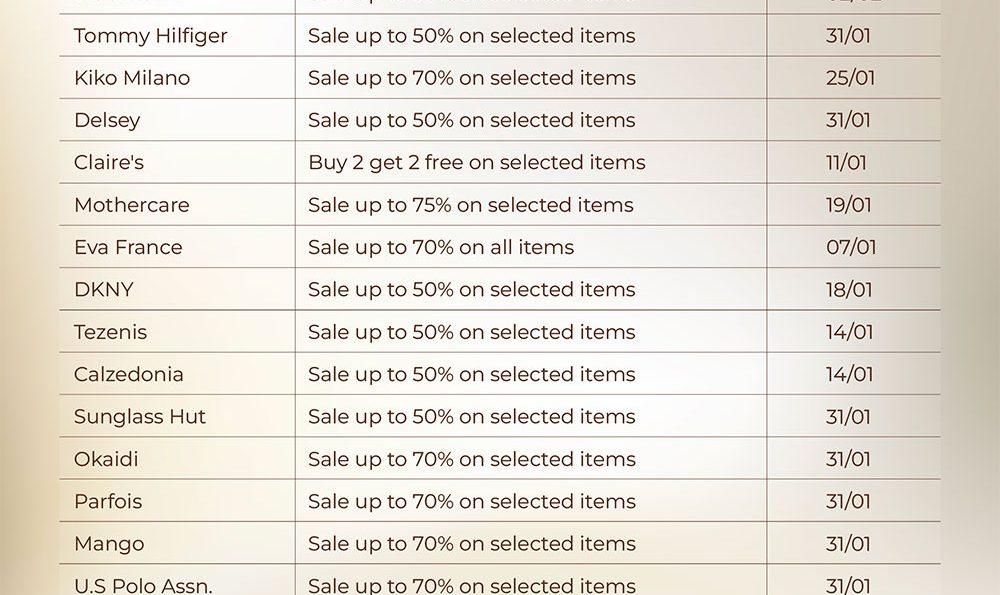The image size is (1000, 595).
Task: Click the Mothercare brand name
Action: pyautogui.click(x=131, y=205)
